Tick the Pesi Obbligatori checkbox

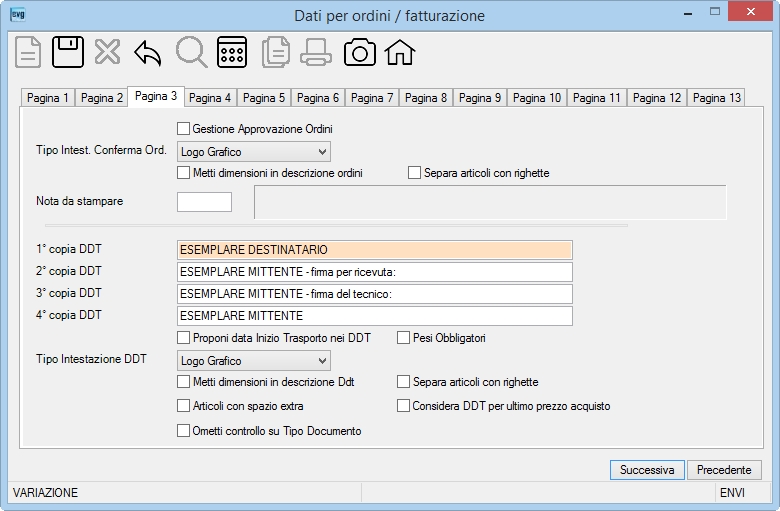click(x=403, y=338)
